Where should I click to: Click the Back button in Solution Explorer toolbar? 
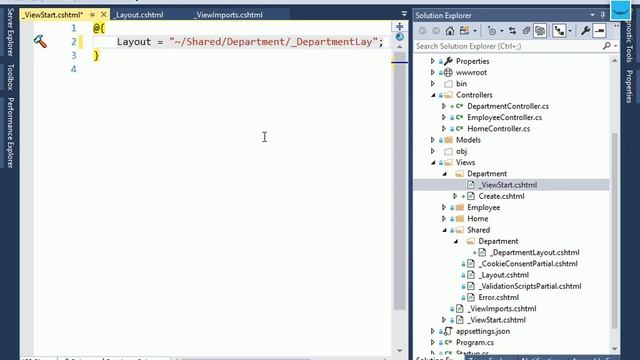coord(422,31)
